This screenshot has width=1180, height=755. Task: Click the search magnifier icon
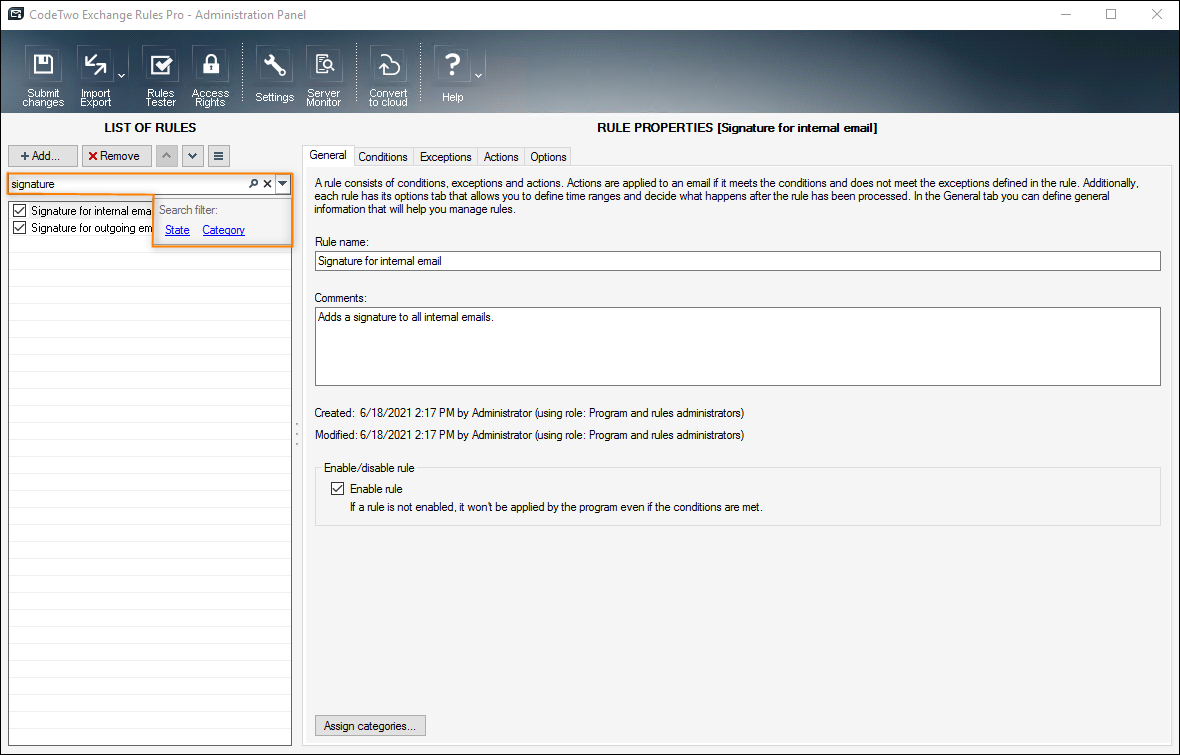pos(254,184)
